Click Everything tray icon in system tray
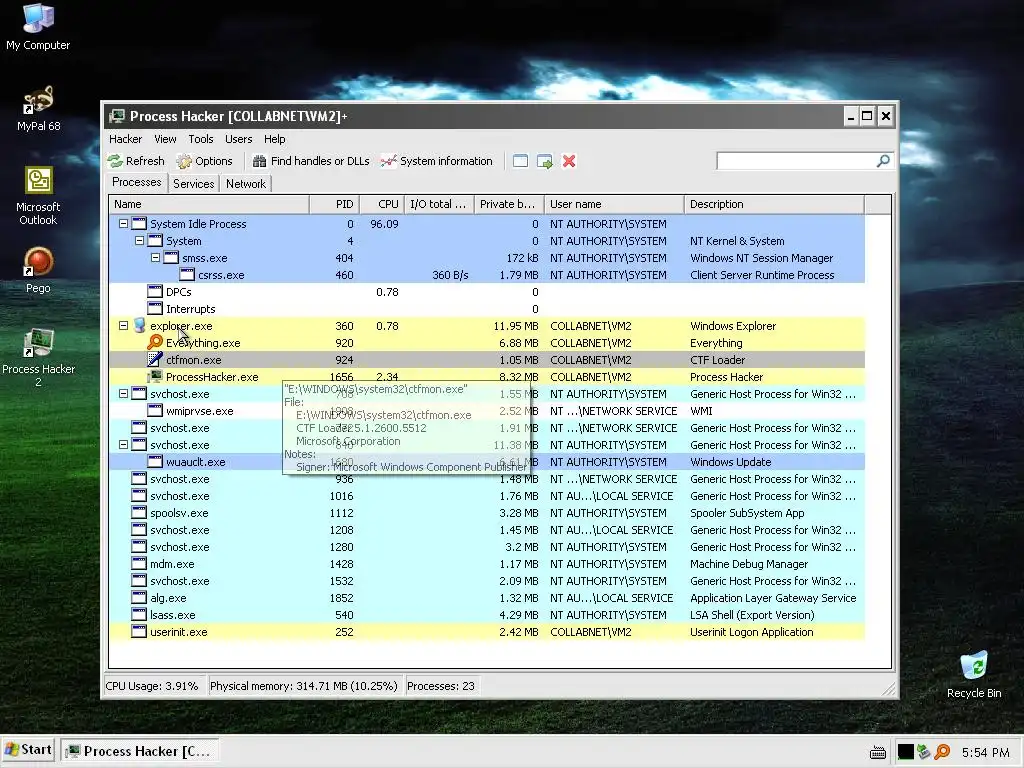 click(942, 752)
